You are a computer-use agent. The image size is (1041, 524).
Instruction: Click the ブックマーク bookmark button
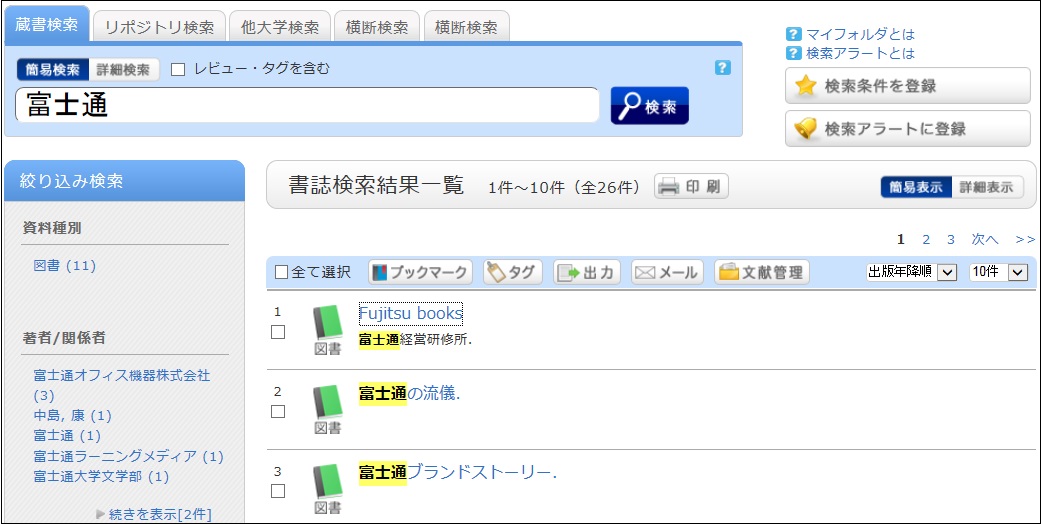coord(420,272)
